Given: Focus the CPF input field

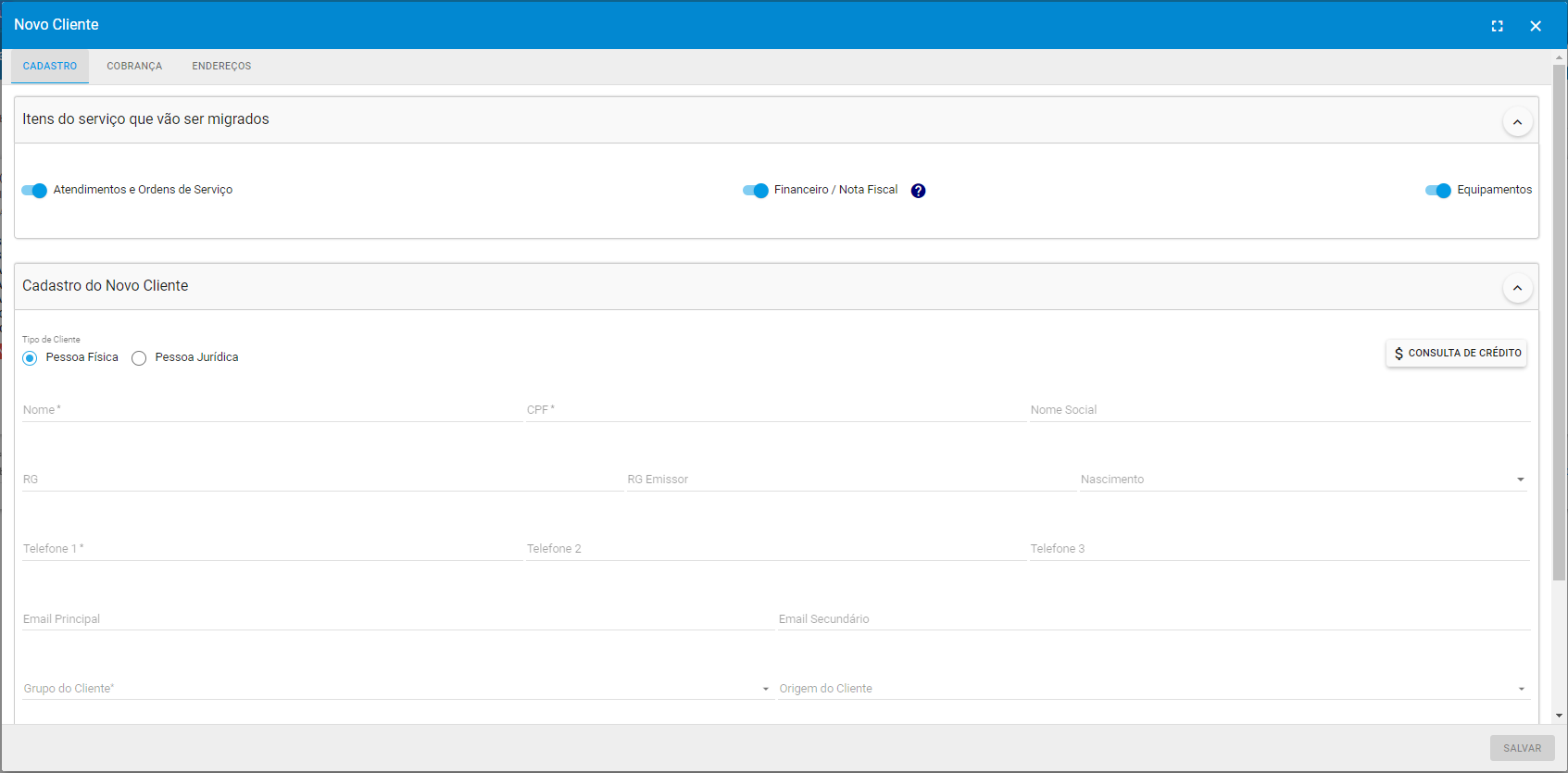Looking at the screenshot, I should pyautogui.click(x=776, y=410).
